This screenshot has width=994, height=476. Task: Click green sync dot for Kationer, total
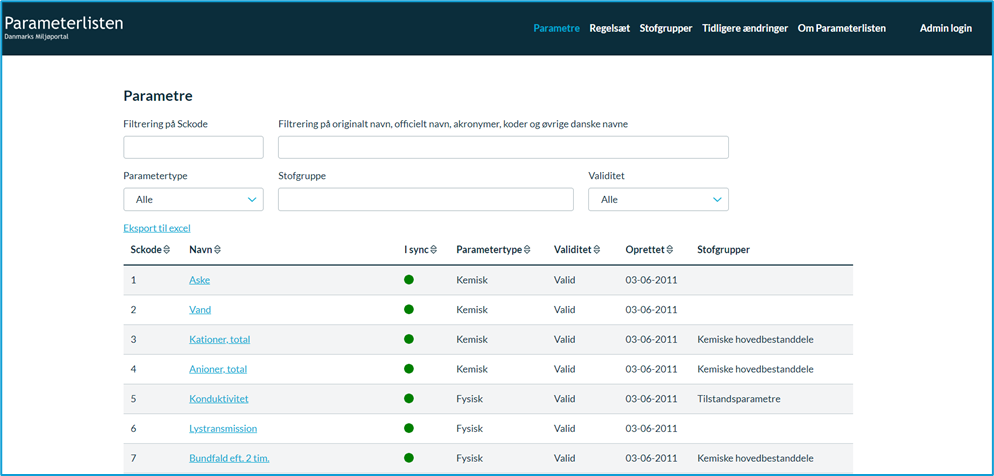[409, 339]
